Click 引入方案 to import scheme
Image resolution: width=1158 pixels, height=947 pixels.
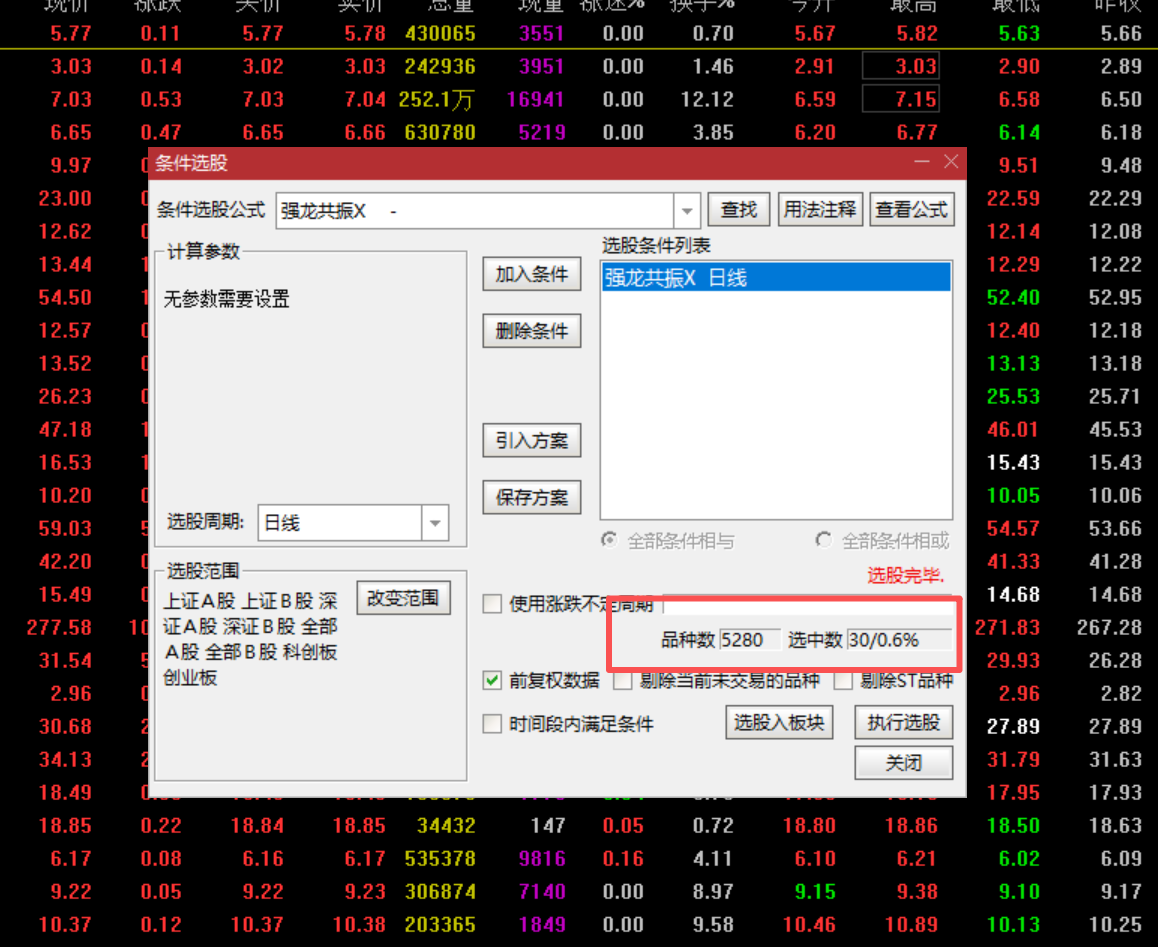(x=531, y=441)
